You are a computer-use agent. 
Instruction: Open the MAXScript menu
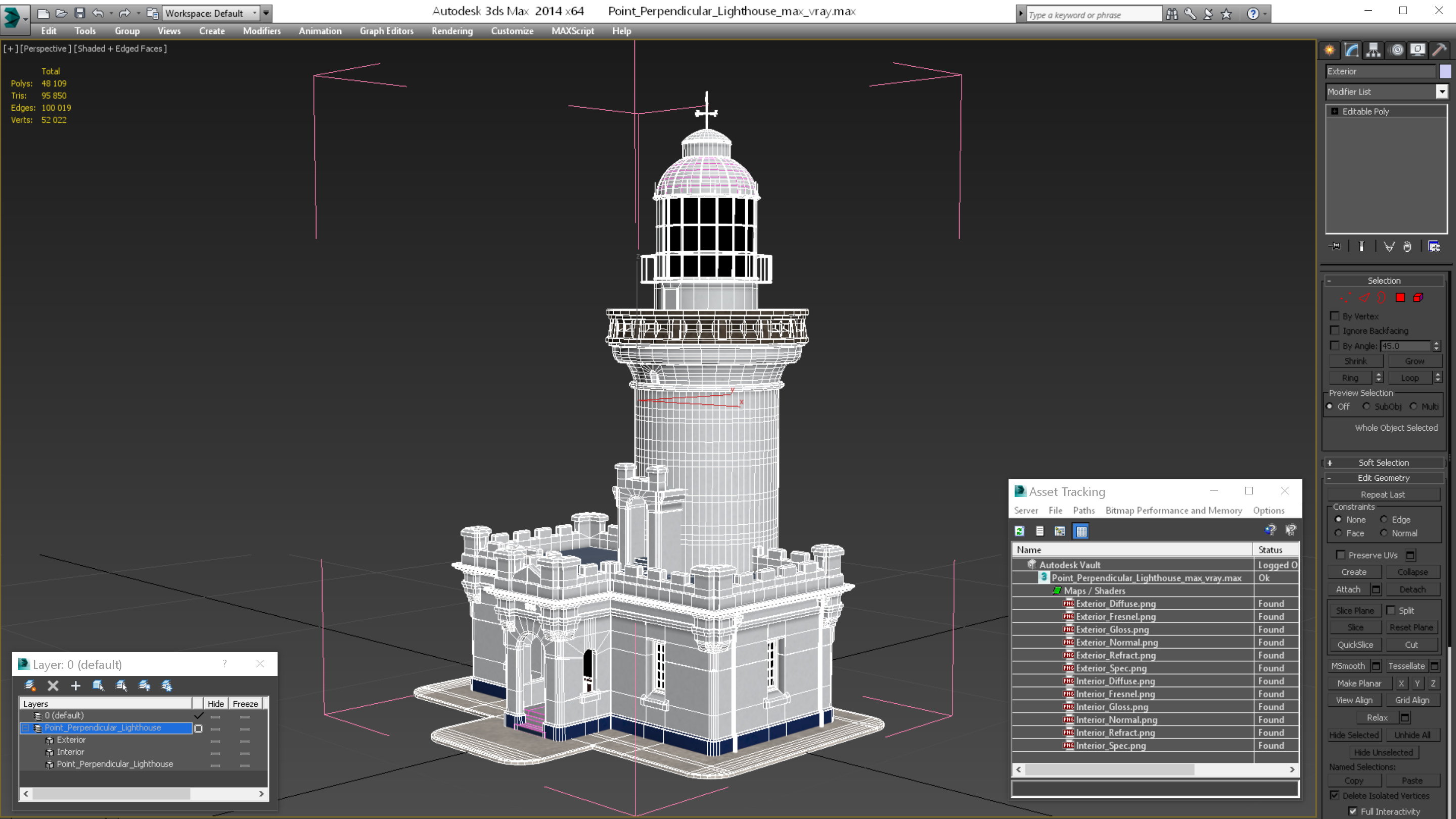pos(573,31)
